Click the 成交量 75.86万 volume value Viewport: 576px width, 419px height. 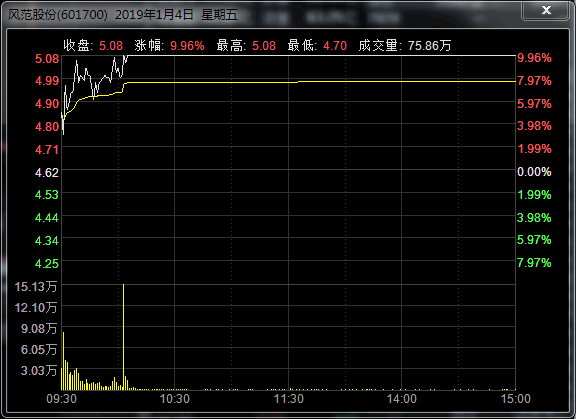429,46
